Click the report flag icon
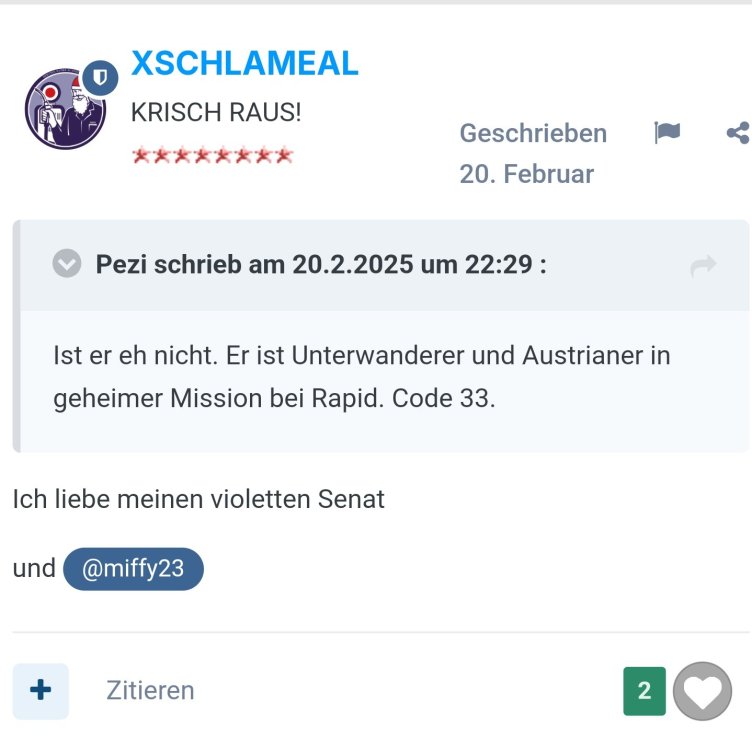The image size is (752, 750). (667, 133)
